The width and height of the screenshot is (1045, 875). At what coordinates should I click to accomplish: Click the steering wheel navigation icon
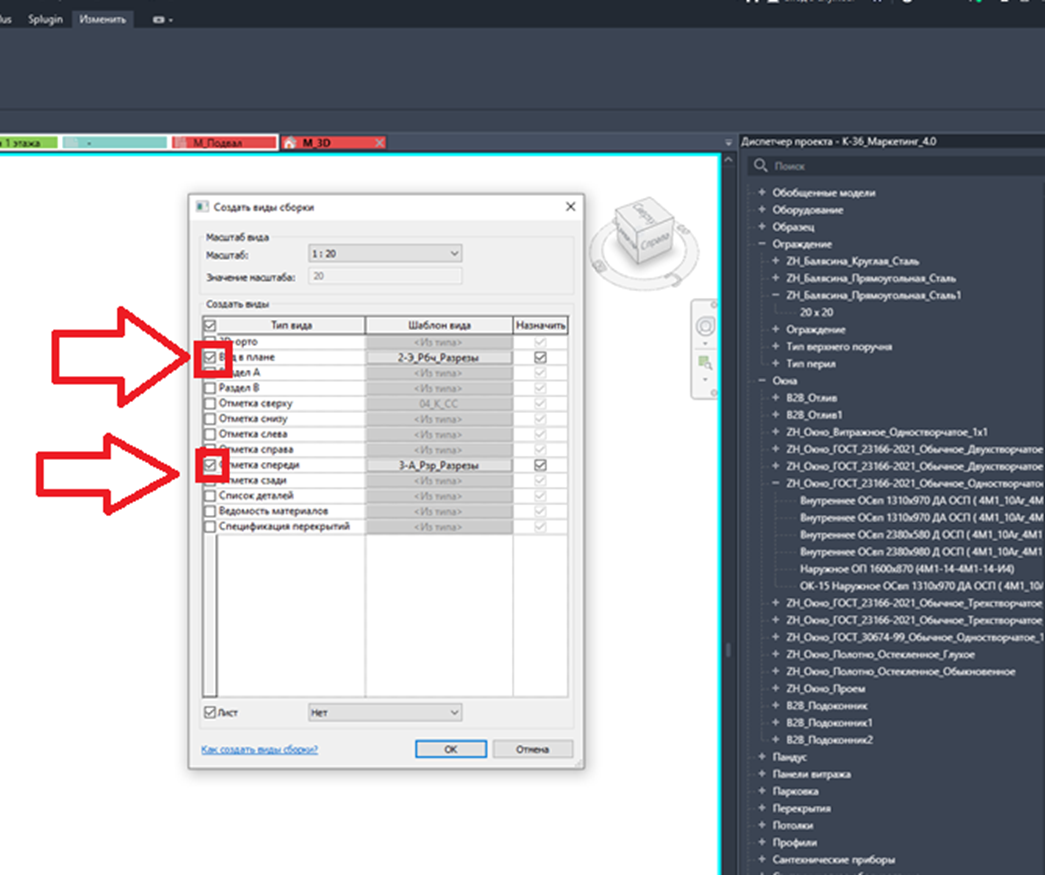(x=704, y=326)
